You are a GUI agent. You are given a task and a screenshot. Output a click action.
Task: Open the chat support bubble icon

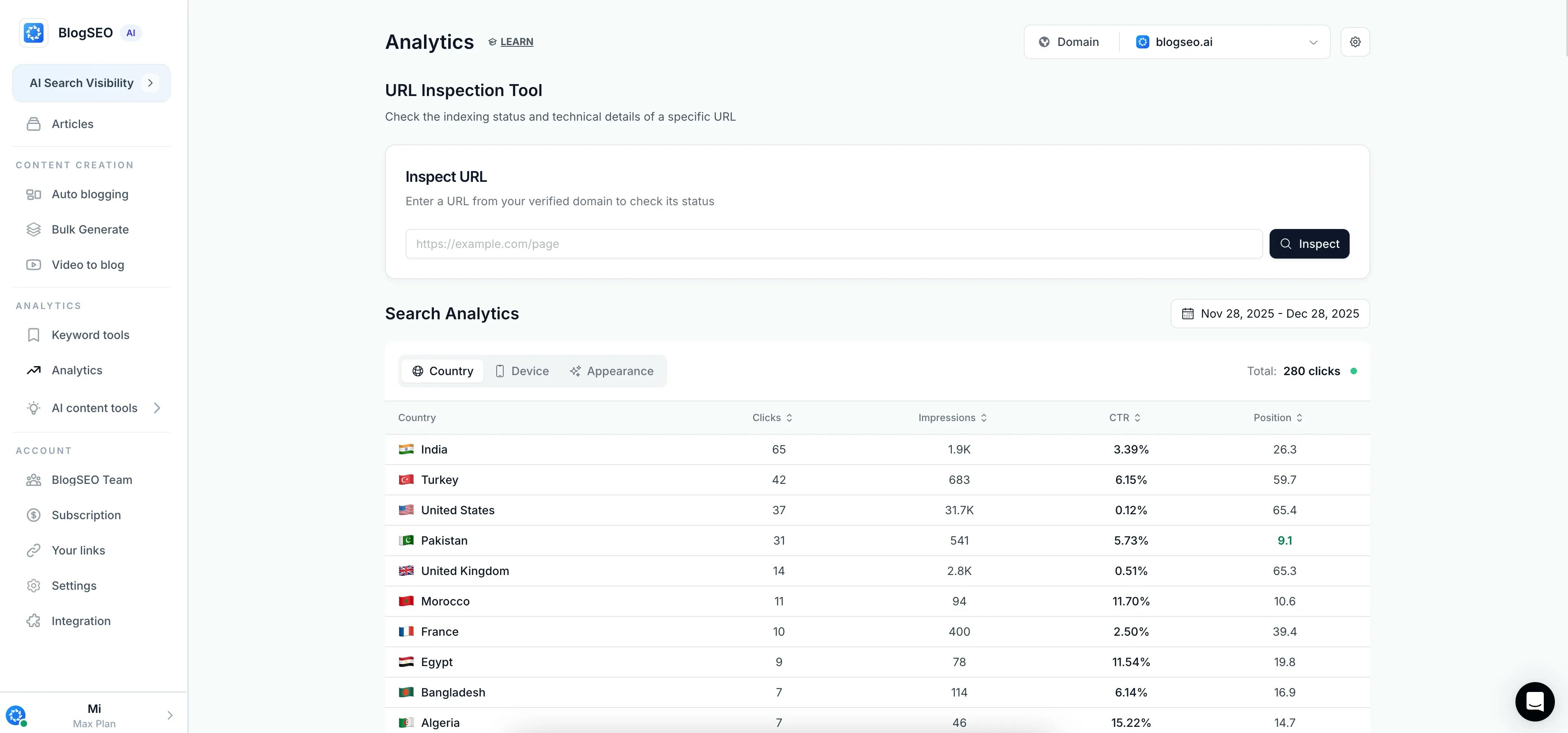(x=1534, y=701)
